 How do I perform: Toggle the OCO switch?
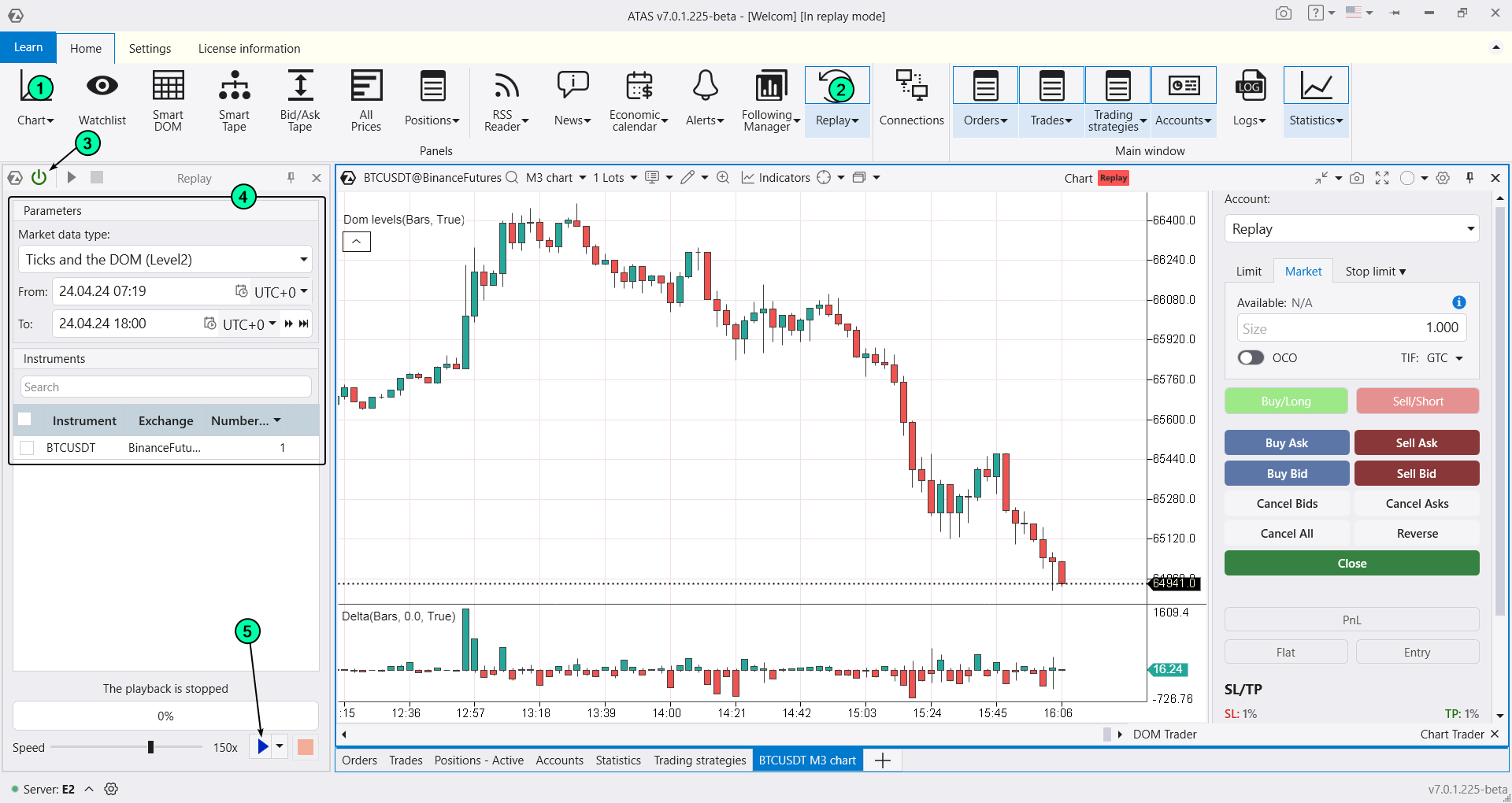pyautogui.click(x=1251, y=358)
